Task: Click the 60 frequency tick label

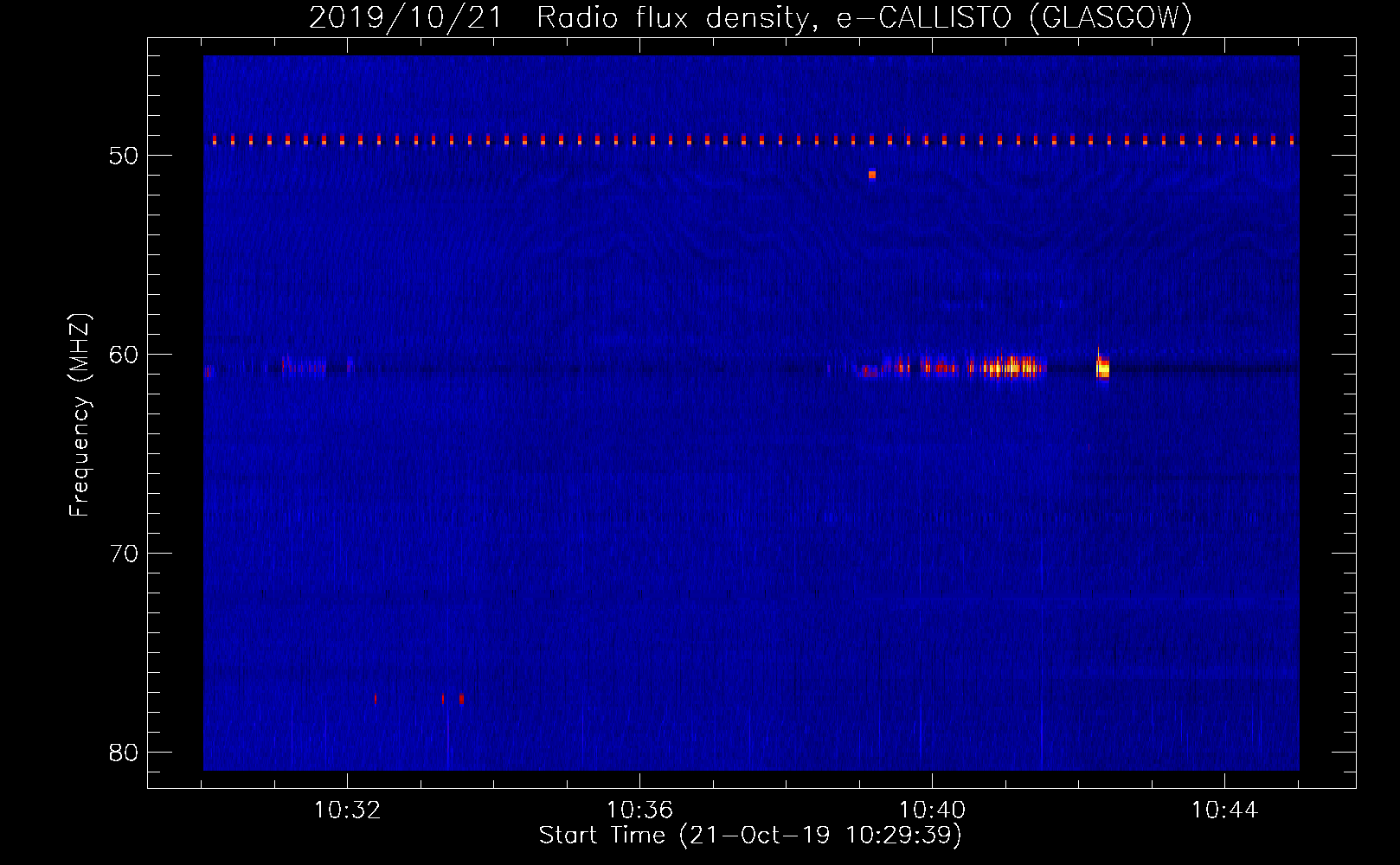Action: coord(124,355)
